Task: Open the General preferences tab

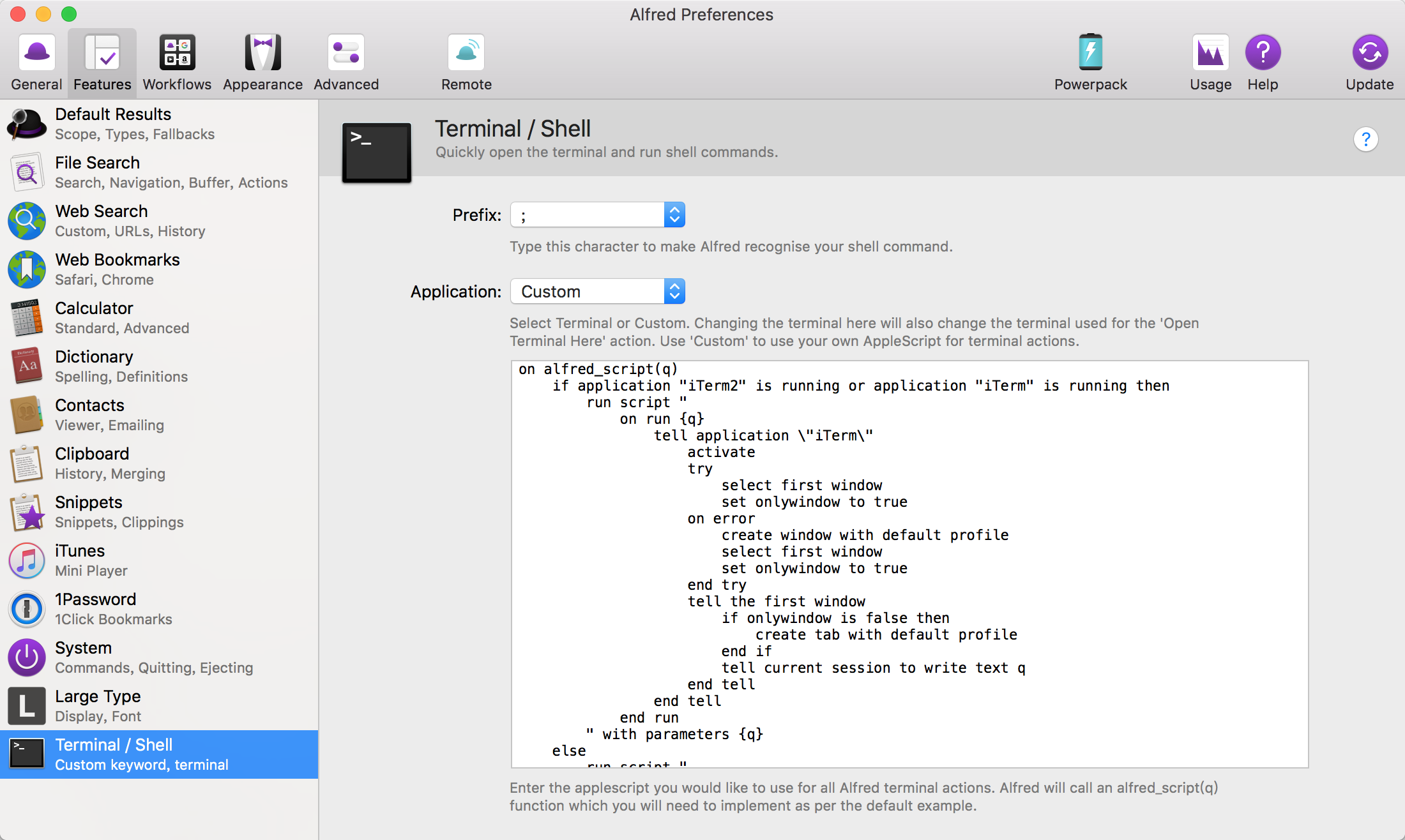Action: tap(36, 63)
